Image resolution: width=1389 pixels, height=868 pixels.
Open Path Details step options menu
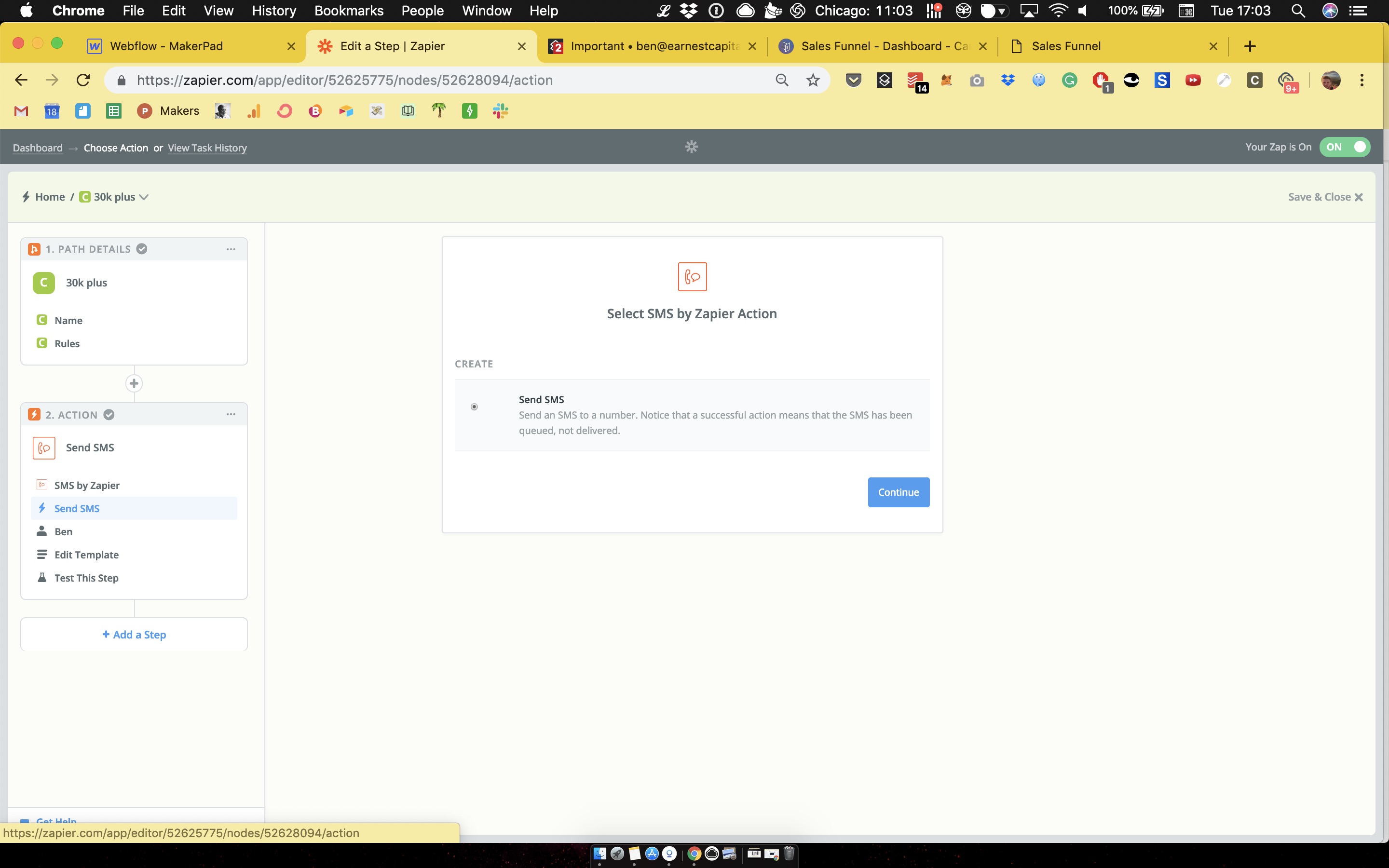231,249
